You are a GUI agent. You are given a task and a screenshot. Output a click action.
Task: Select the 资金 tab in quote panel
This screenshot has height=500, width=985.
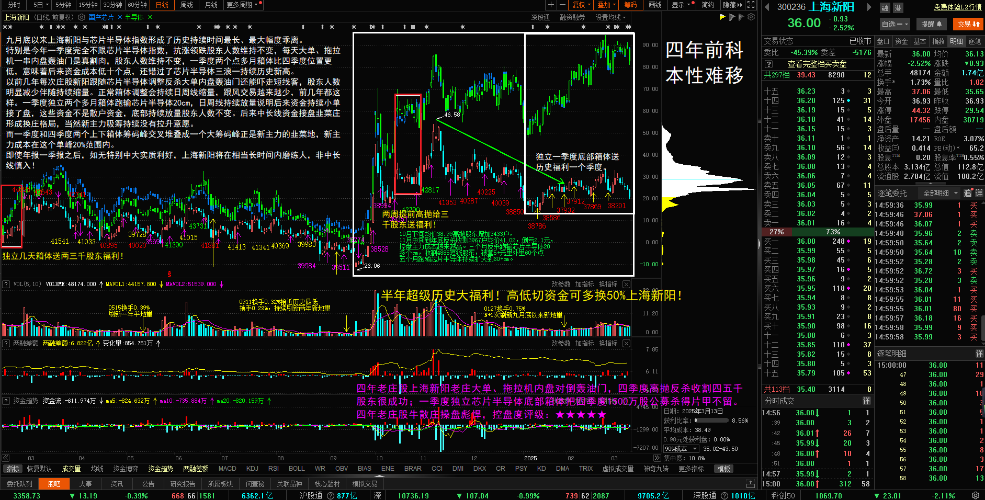(x=901, y=41)
